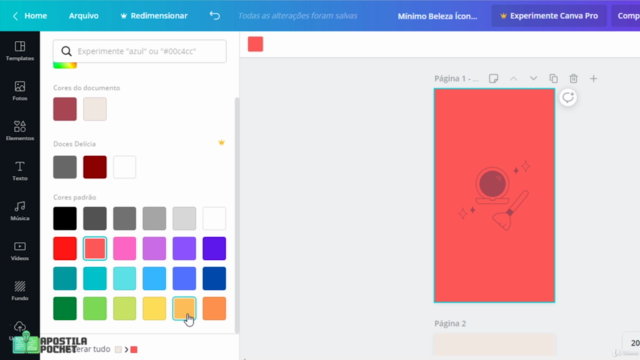The image size is (640, 360).
Task: Click the medium gray default color swatch
Action: tap(124, 218)
